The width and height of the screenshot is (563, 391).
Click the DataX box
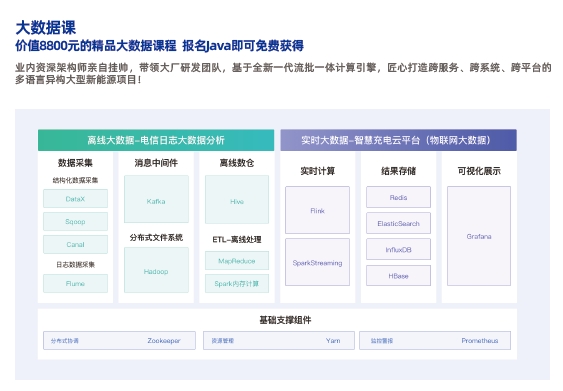tap(75, 199)
